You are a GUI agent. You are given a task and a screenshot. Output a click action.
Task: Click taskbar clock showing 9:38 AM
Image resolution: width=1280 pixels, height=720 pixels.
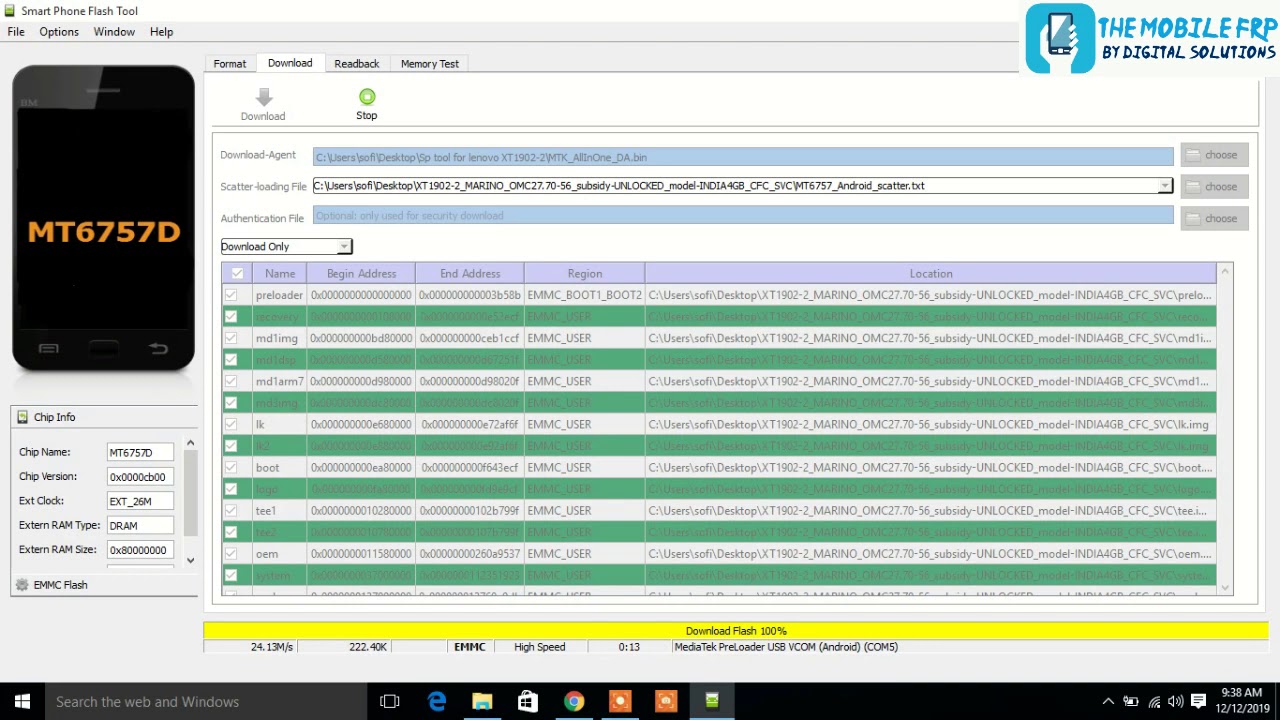tap(1241, 701)
